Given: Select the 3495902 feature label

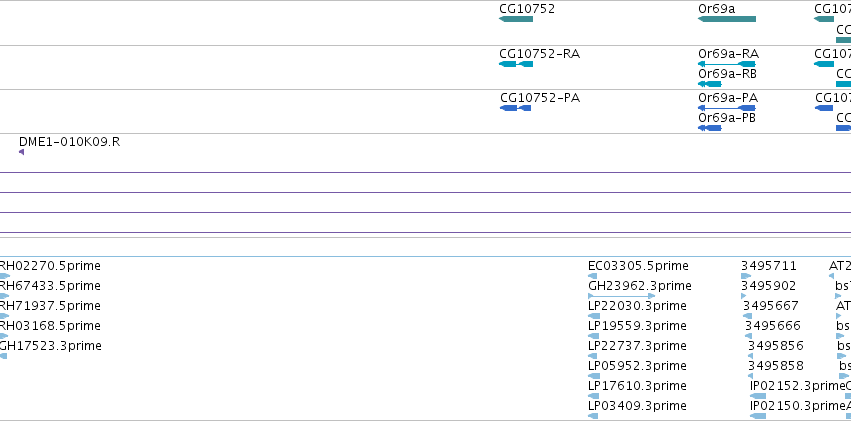Looking at the screenshot, I should pos(769,286).
